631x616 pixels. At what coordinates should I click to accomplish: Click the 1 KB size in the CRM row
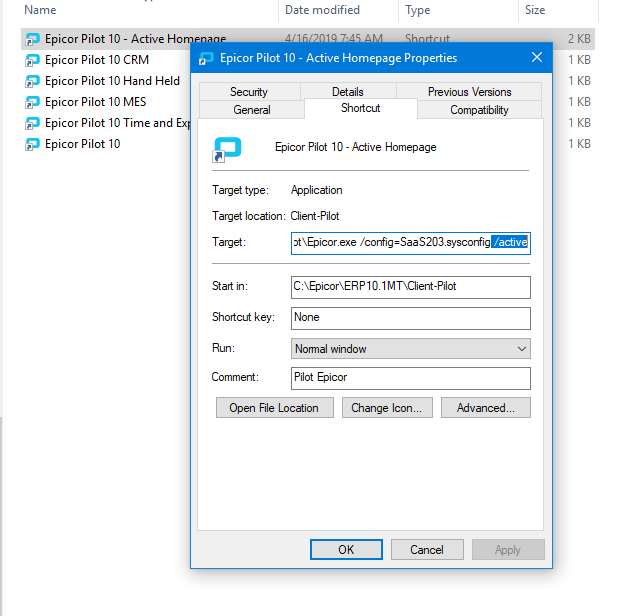579,60
